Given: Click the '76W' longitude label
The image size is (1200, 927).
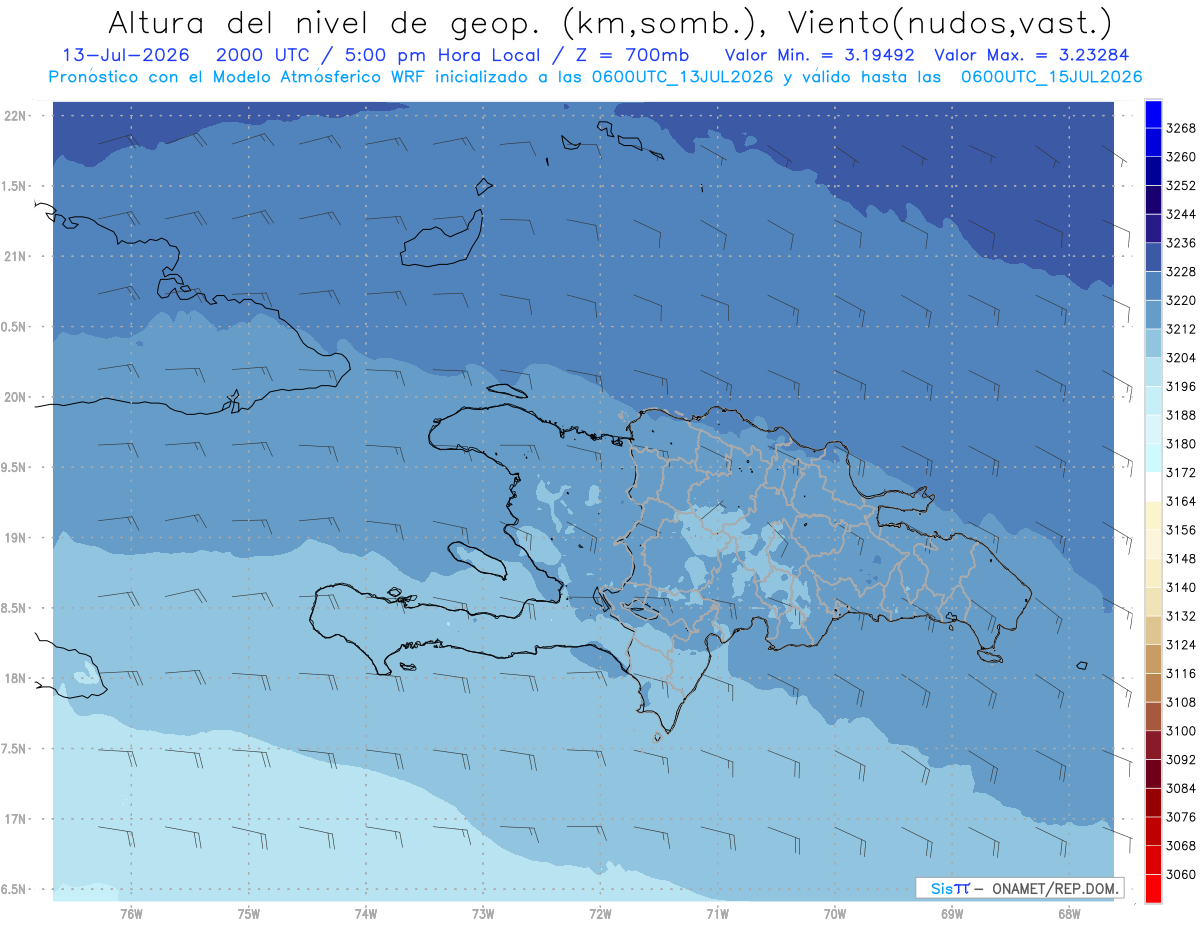Looking at the screenshot, I should click(x=131, y=913).
